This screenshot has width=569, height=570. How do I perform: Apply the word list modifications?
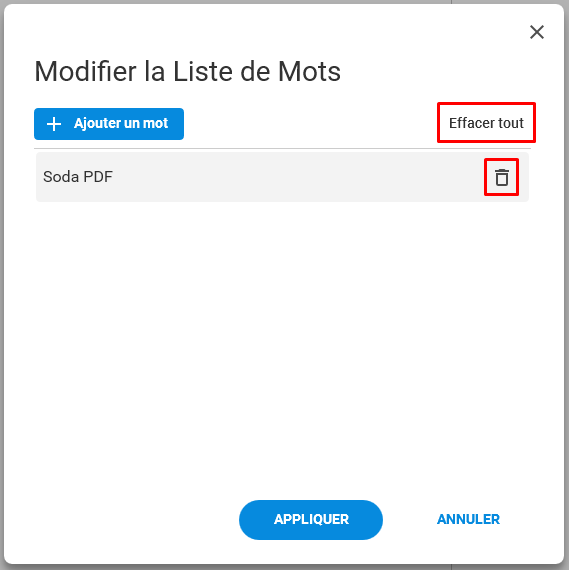311,519
